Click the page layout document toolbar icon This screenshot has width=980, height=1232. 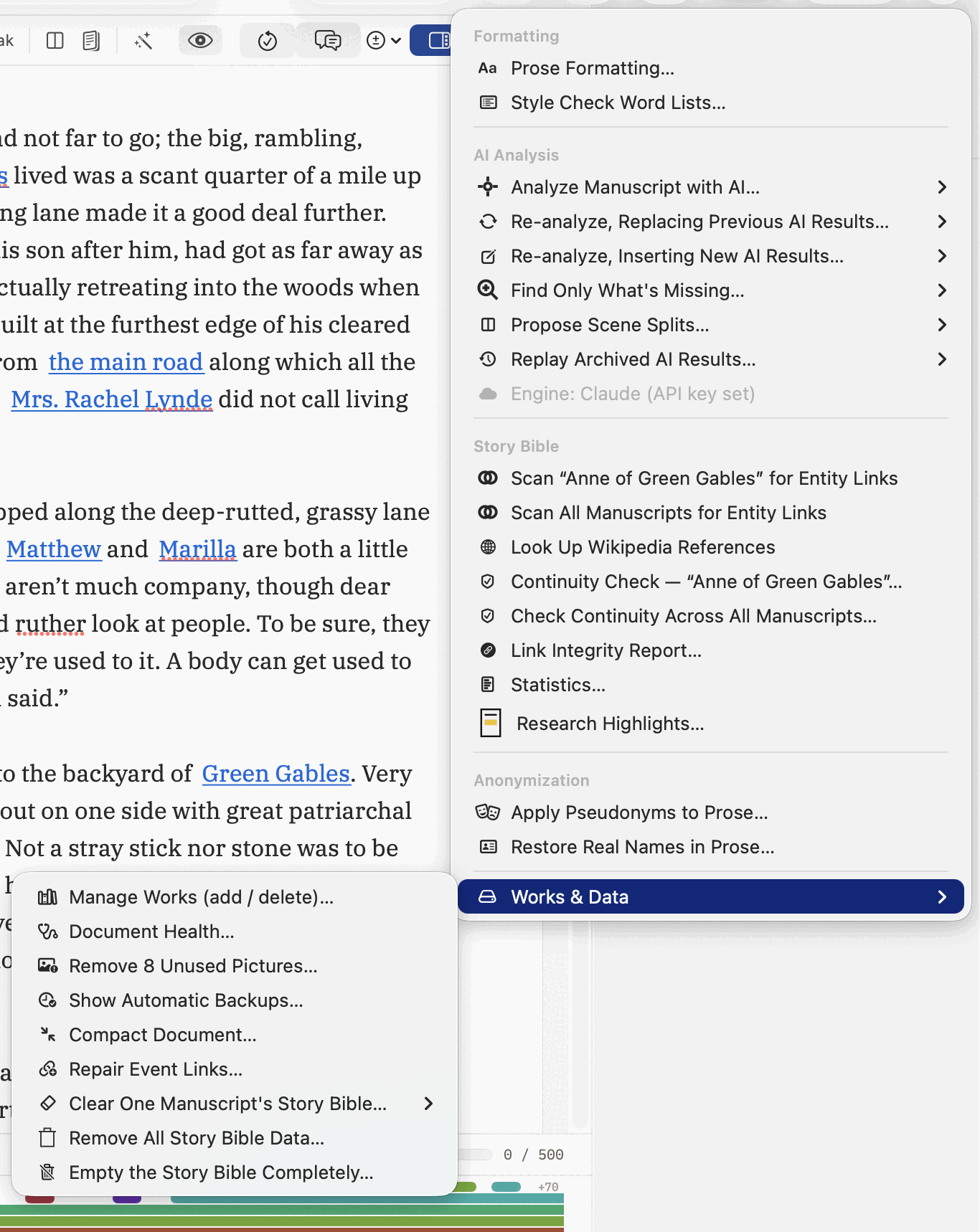(x=91, y=41)
